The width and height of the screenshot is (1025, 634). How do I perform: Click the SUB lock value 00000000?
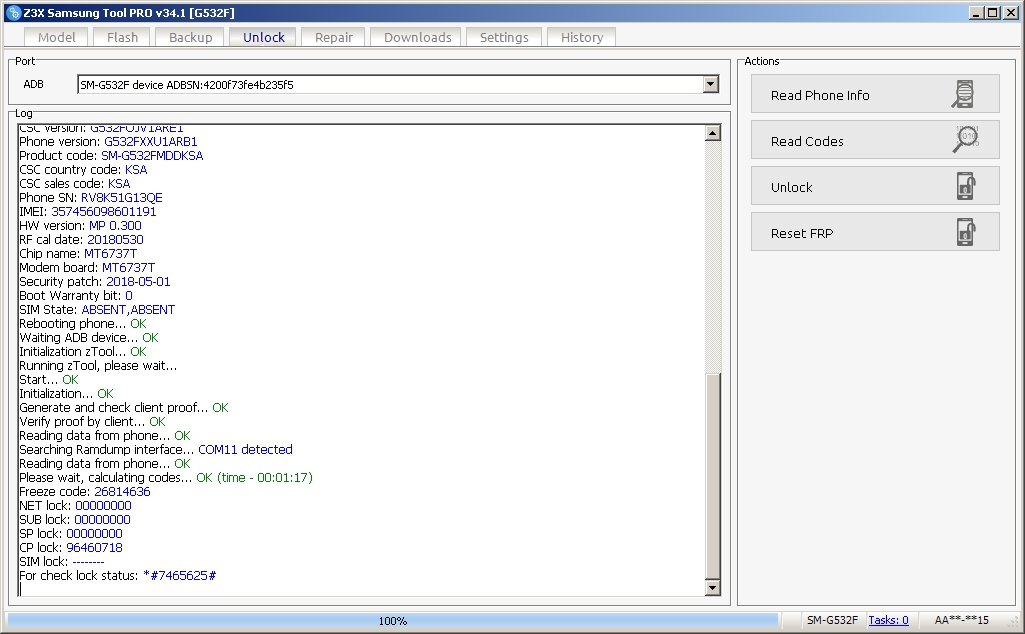[102, 520]
